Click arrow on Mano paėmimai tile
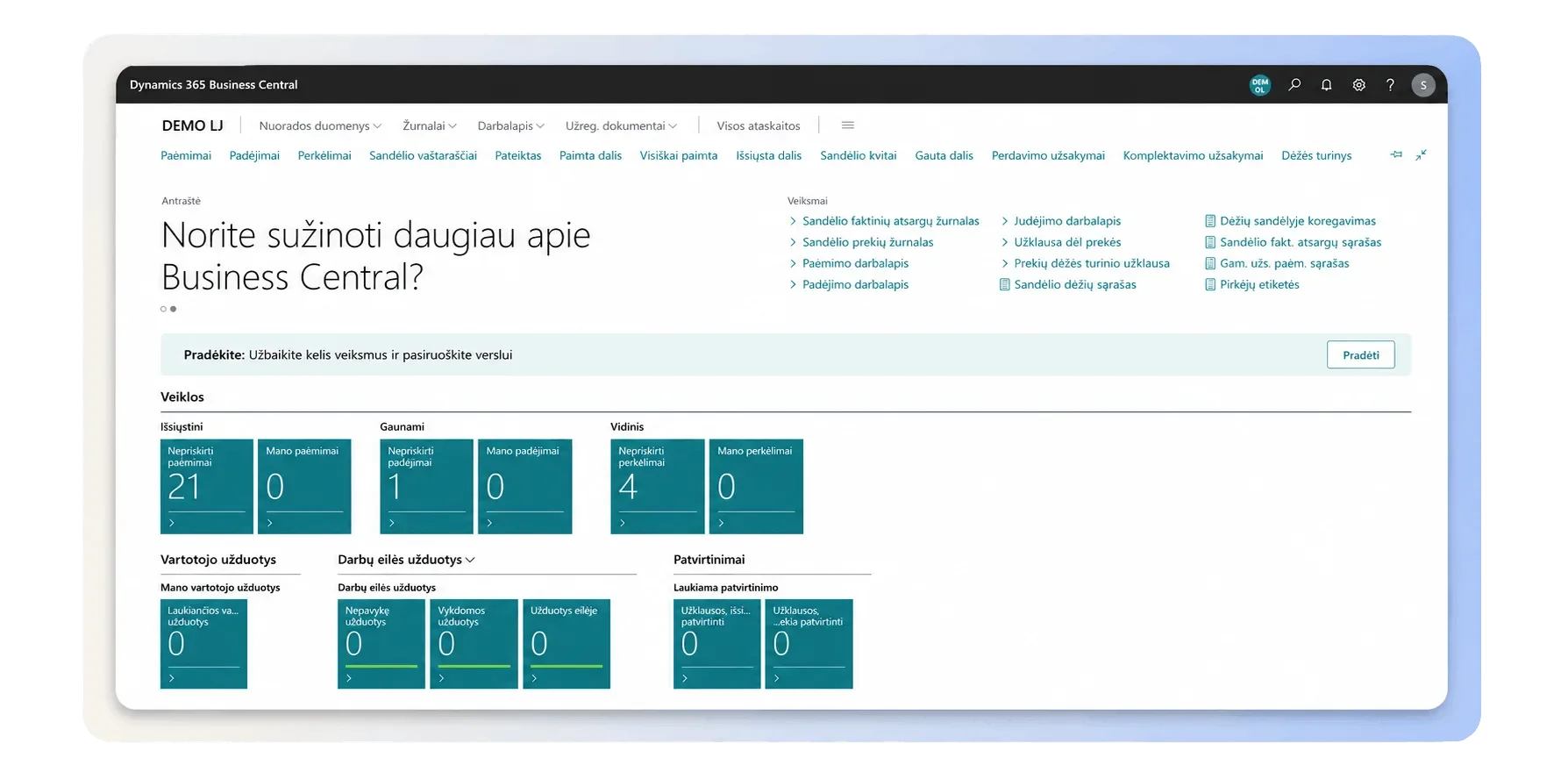 pos(270,523)
